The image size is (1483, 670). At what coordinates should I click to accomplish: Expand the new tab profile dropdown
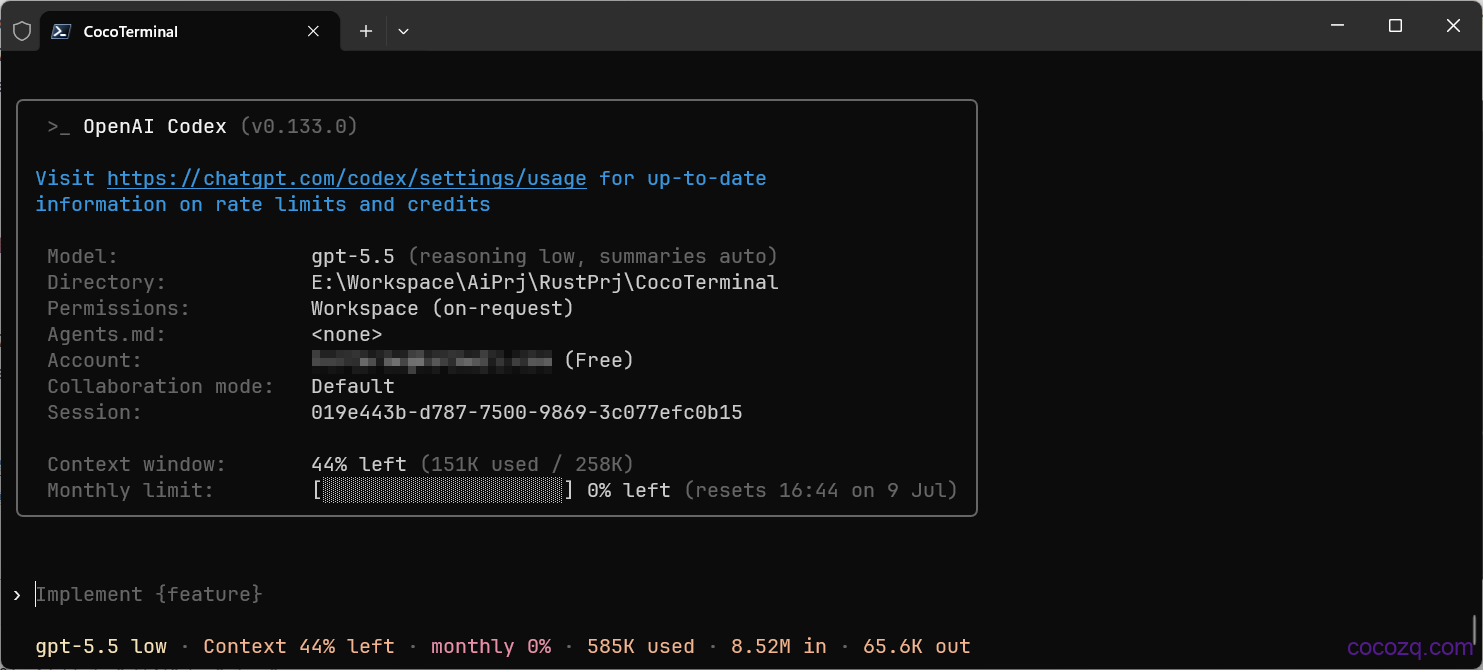[403, 31]
